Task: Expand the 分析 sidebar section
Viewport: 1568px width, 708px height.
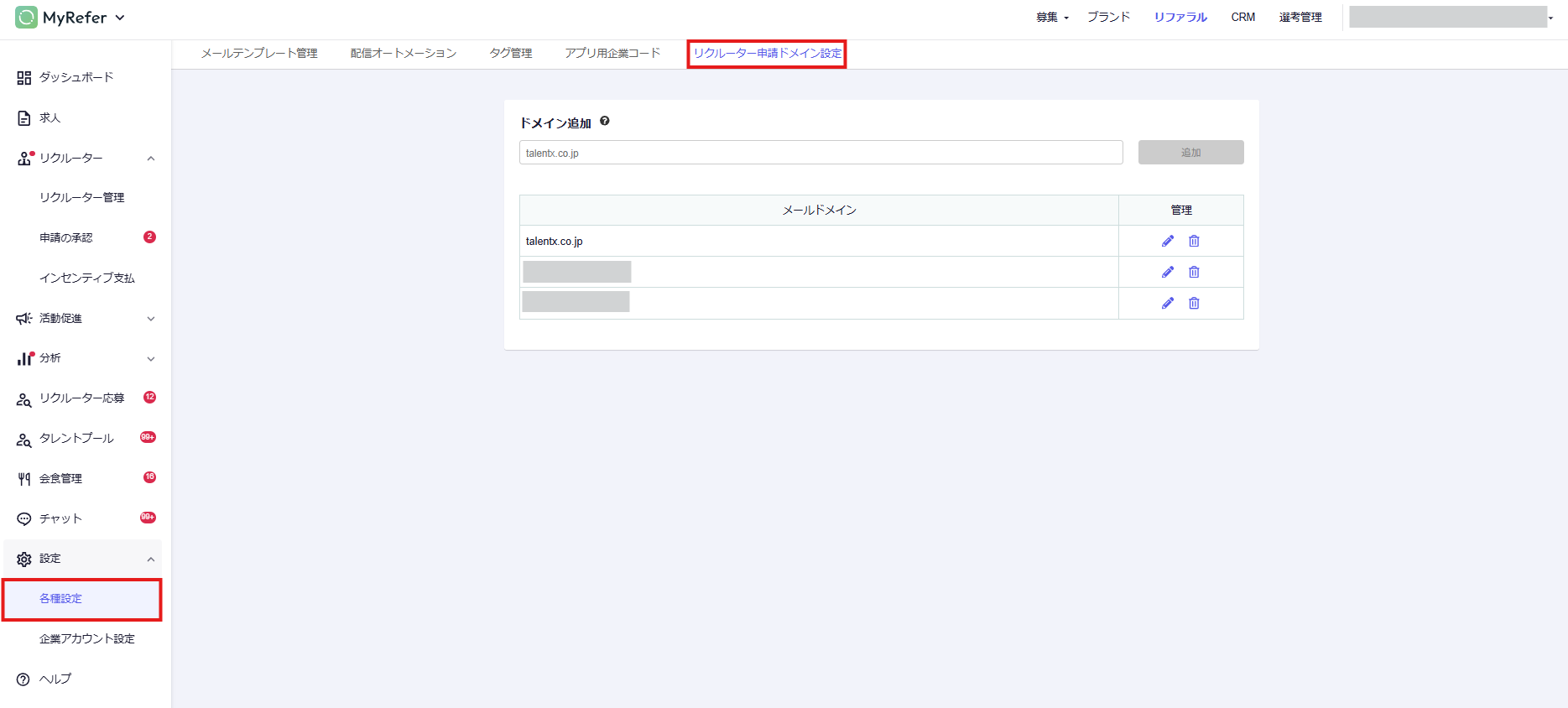Action: coord(151,359)
